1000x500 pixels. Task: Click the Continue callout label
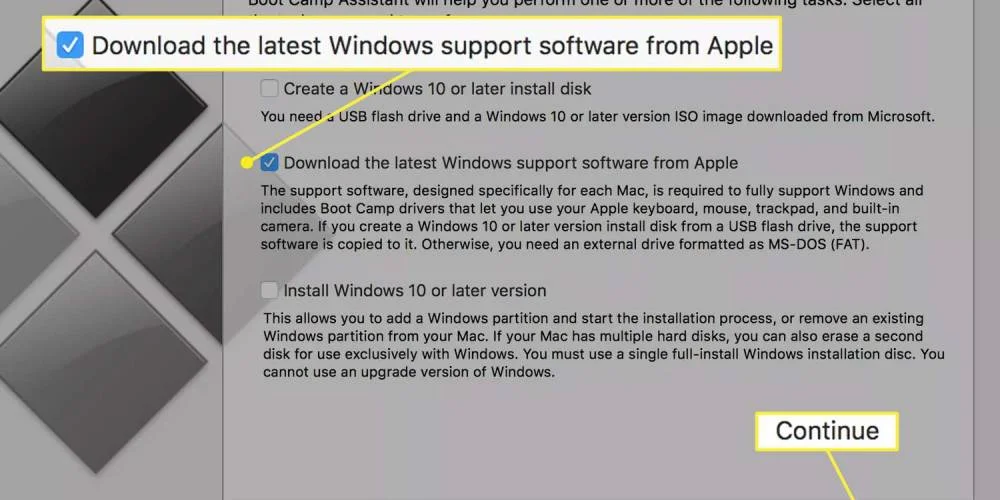coord(827,431)
